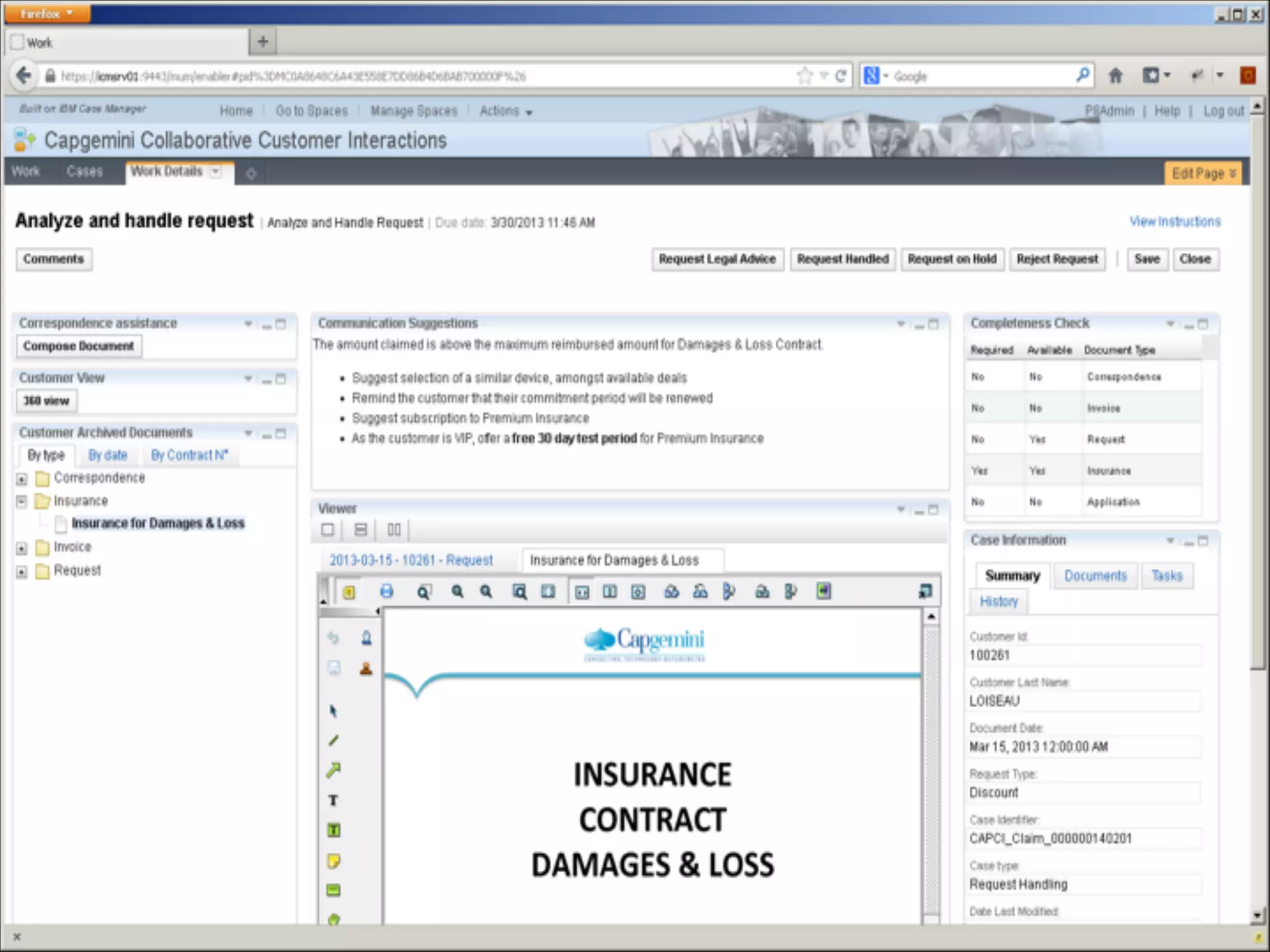Viewport: 1270px width, 952px height.
Task: Open the Actions dropdown menu
Action: coord(506,111)
